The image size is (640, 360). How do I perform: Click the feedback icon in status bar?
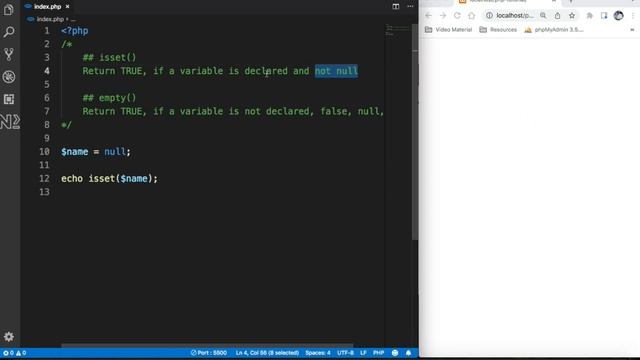[x=395, y=353]
